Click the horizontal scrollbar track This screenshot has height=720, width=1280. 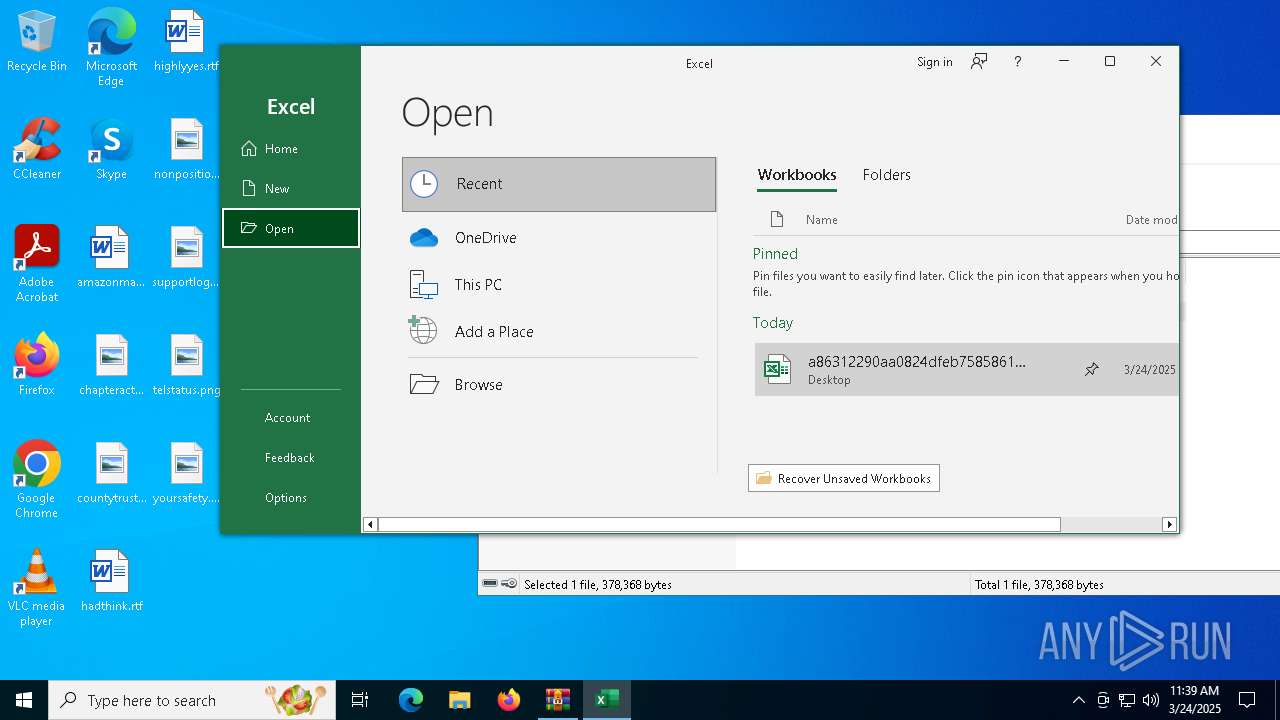tap(1111, 525)
